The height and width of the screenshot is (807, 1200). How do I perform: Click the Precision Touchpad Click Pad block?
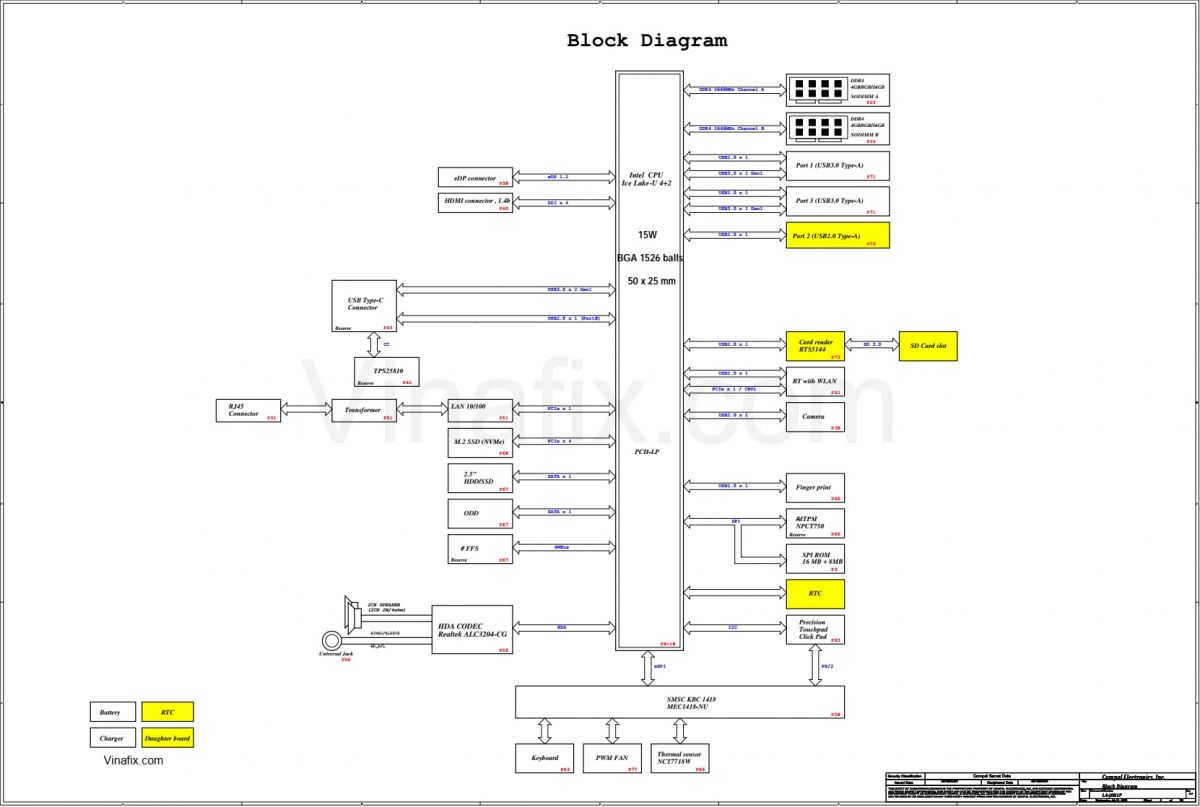point(815,629)
